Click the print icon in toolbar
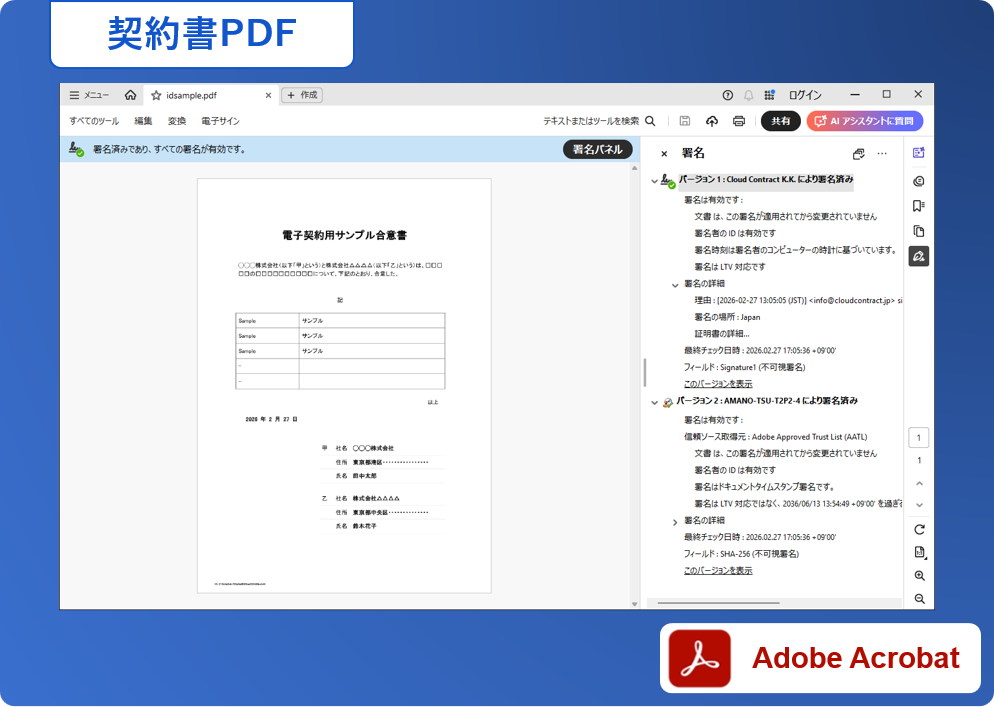The width and height of the screenshot is (994, 707). tap(739, 121)
